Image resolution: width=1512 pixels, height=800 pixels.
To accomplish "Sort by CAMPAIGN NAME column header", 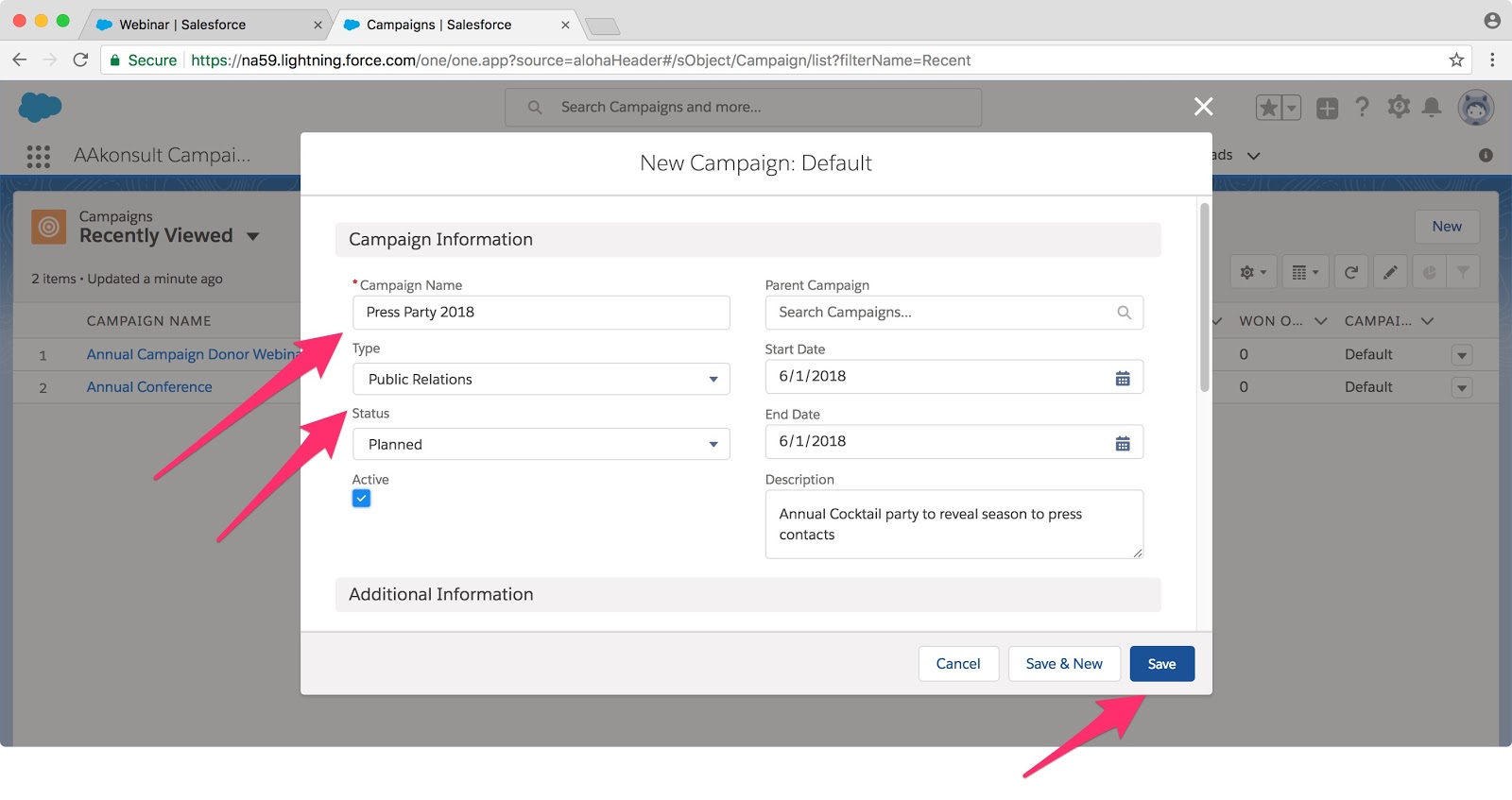I will (149, 321).
